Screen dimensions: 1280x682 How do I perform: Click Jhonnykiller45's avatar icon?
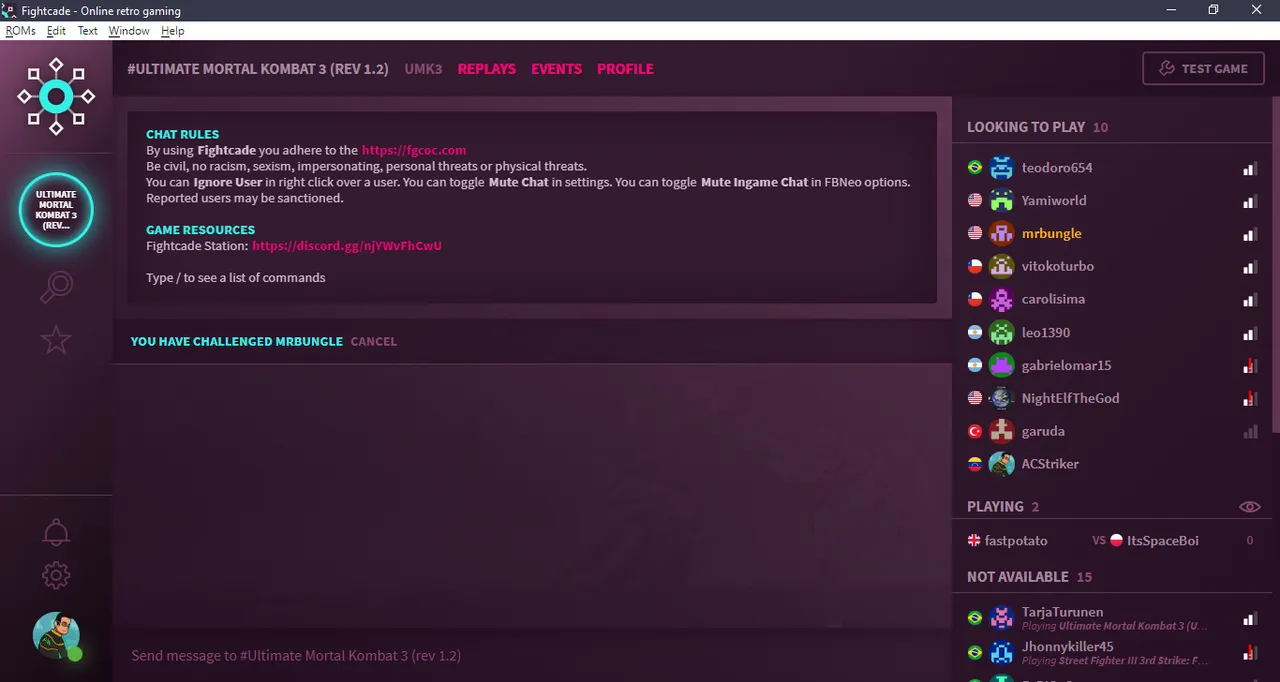tap(1001, 653)
